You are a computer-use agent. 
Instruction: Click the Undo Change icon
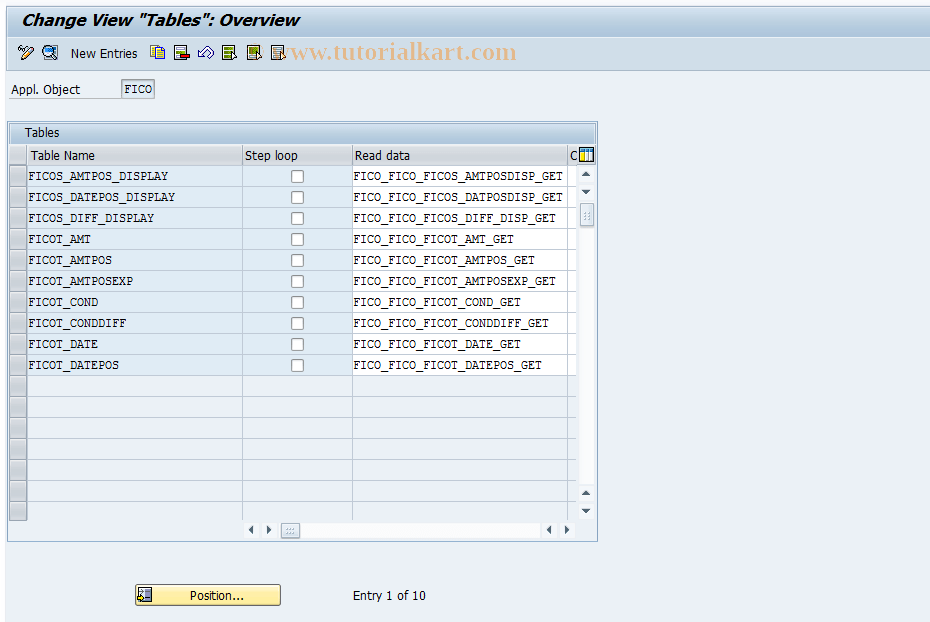(x=206, y=52)
